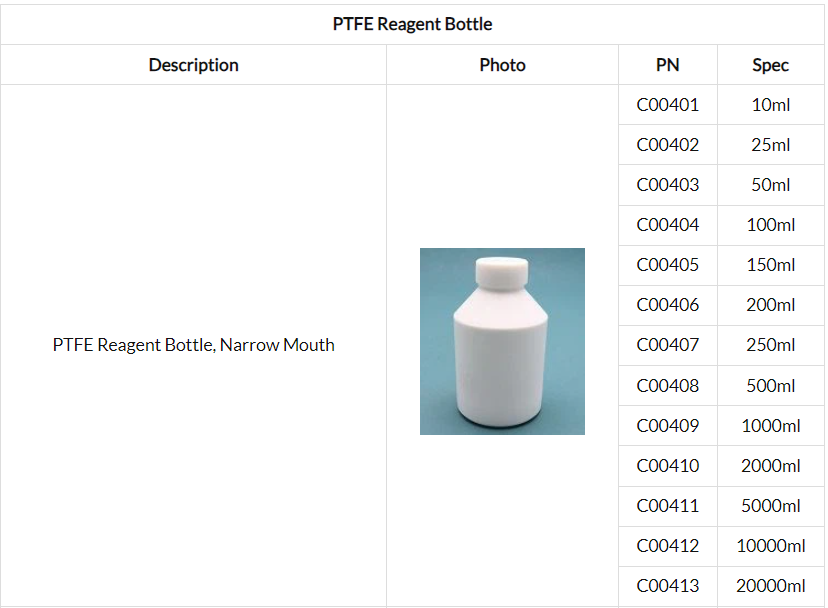
Task: Select the 10000ml spec cell
Action: (770, 545)
